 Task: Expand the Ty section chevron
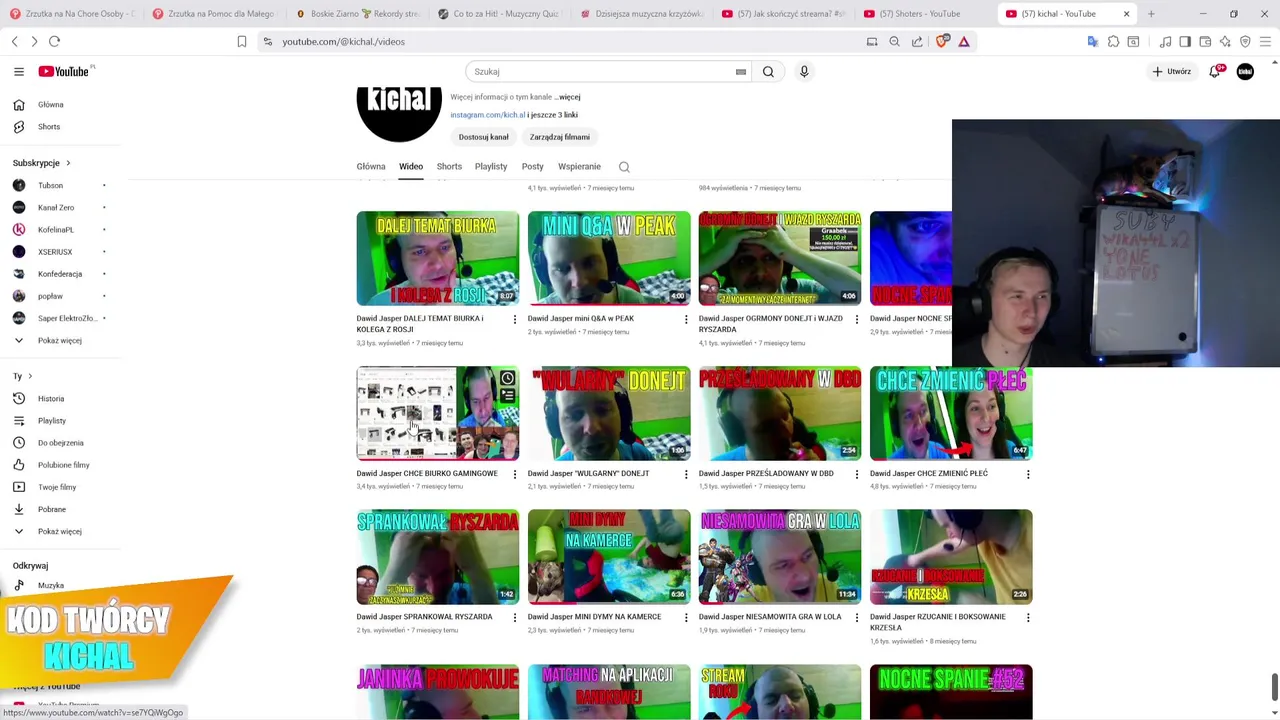30,376
